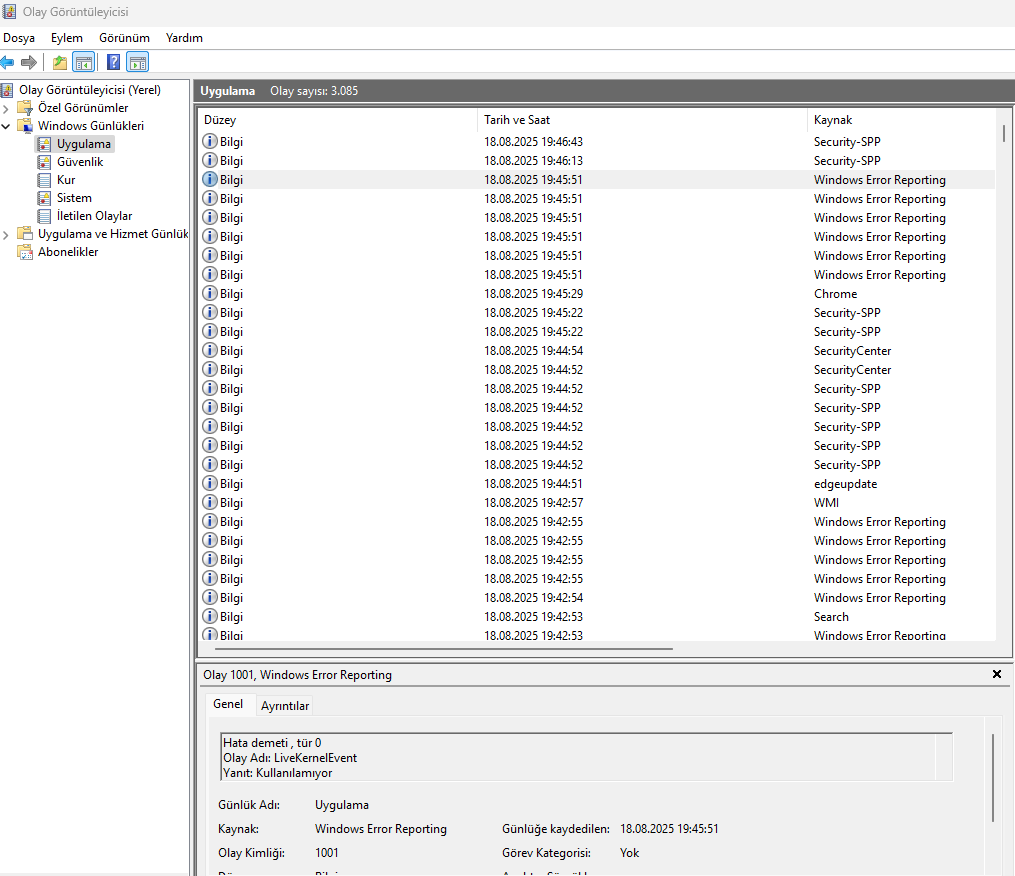Close the event details preview pane
The height and width of the screenshot is (876, 1015).
(x=997, y=674)
